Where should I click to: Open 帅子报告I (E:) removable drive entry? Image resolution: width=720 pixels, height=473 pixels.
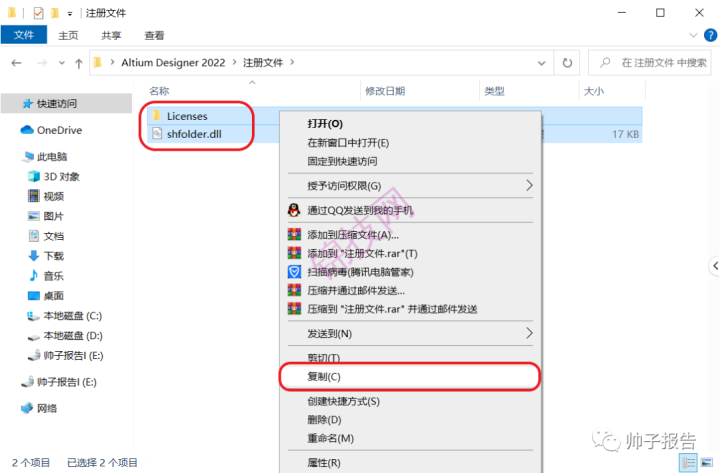(x=59, y=382)
